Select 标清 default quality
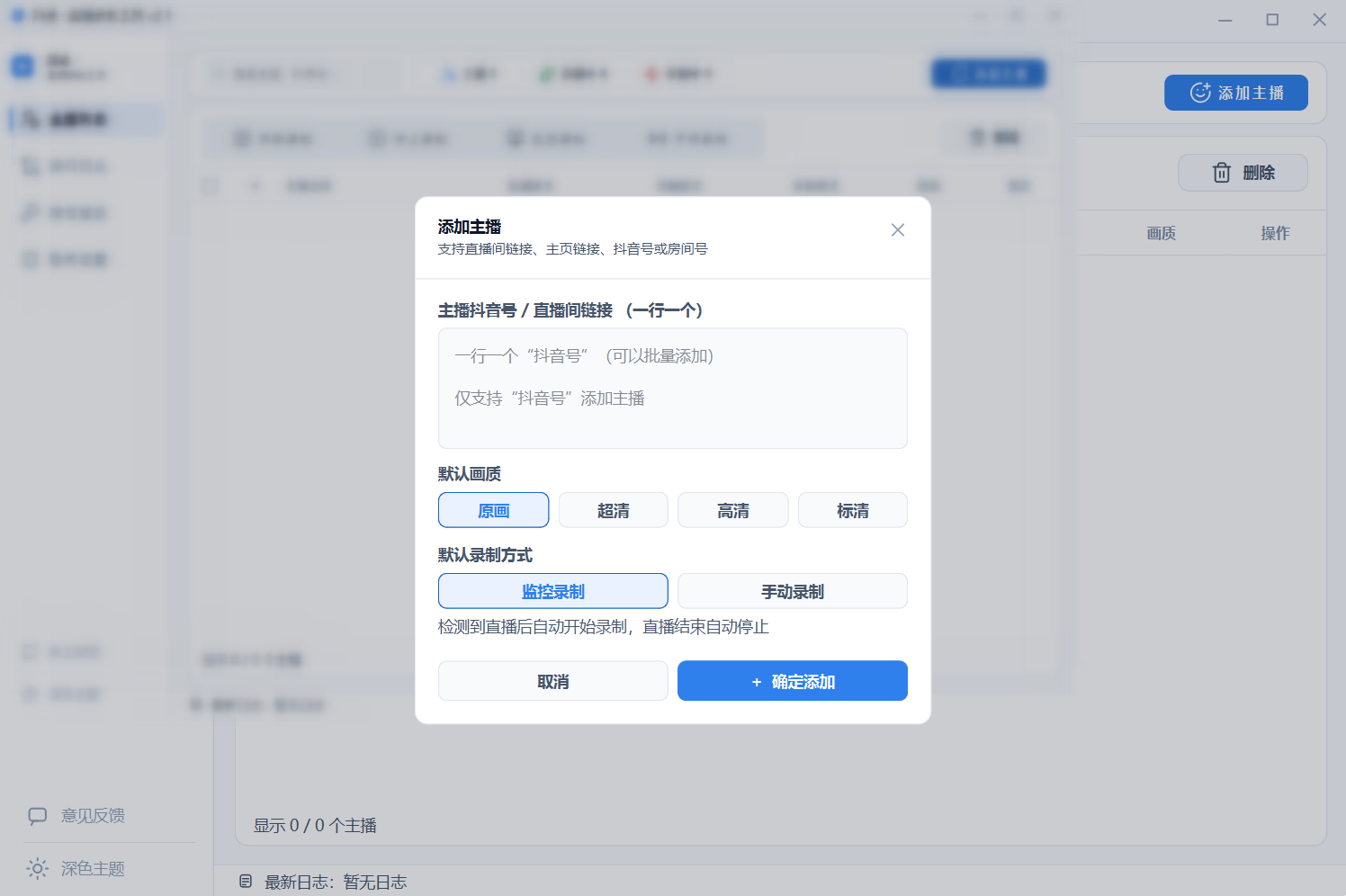Screen dimensions: 1346x896 [x=853, y=510]
